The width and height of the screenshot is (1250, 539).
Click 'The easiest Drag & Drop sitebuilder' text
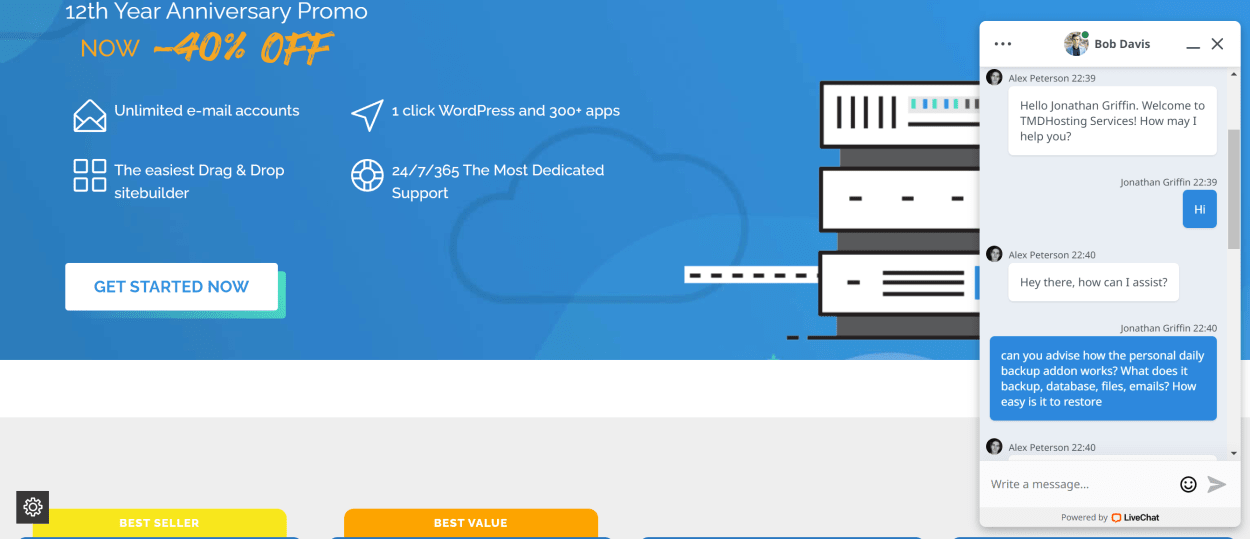[x=199, y=181]
